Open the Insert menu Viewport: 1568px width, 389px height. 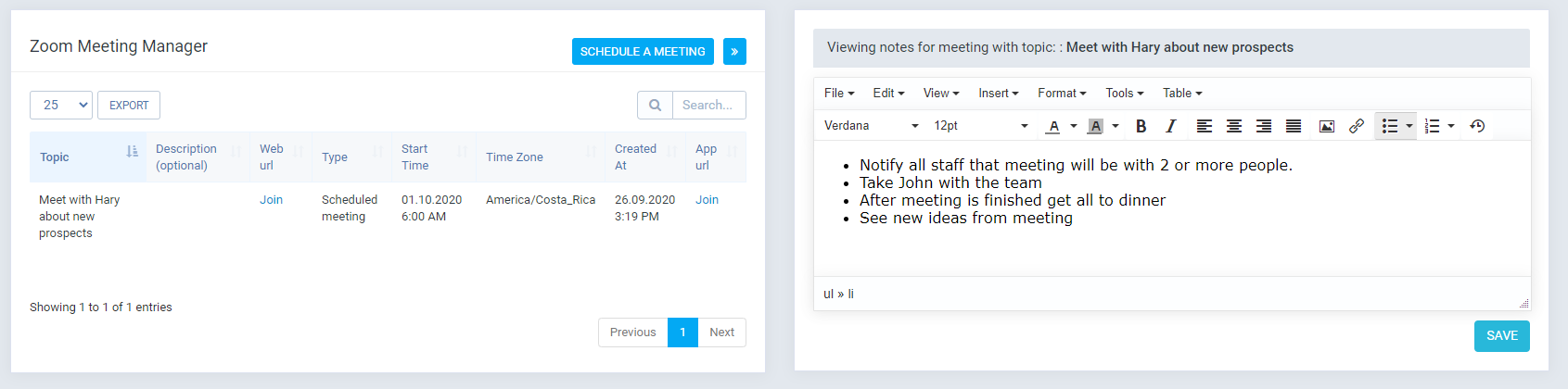(x=999, y=94)
